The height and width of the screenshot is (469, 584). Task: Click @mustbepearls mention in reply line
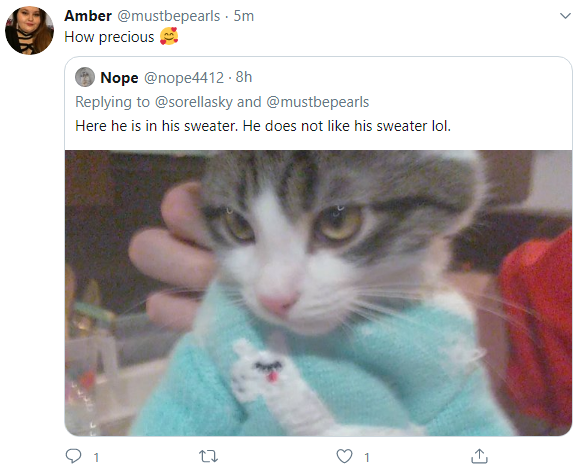click(318, 102)
